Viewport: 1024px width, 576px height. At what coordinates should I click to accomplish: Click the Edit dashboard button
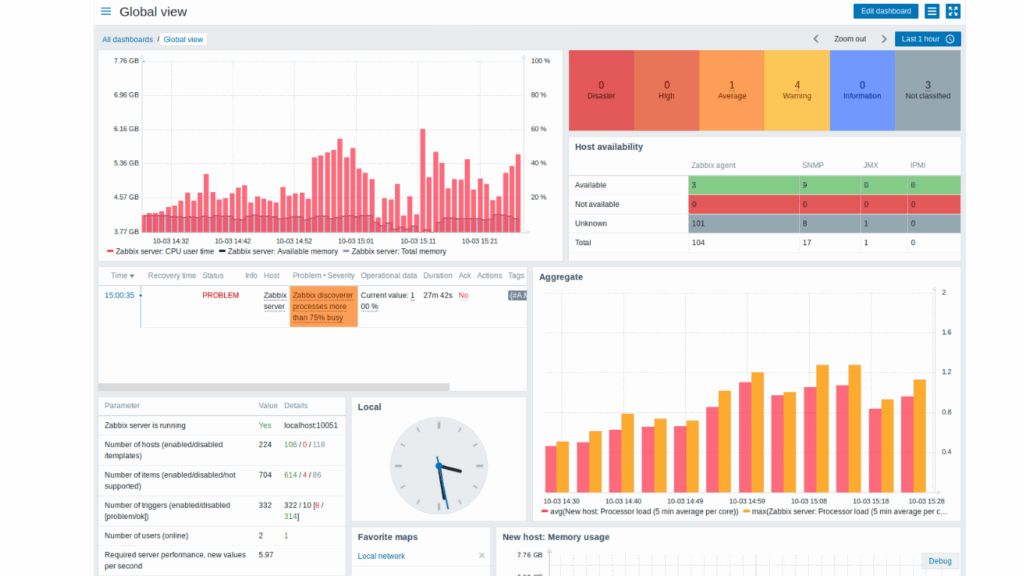885,11
